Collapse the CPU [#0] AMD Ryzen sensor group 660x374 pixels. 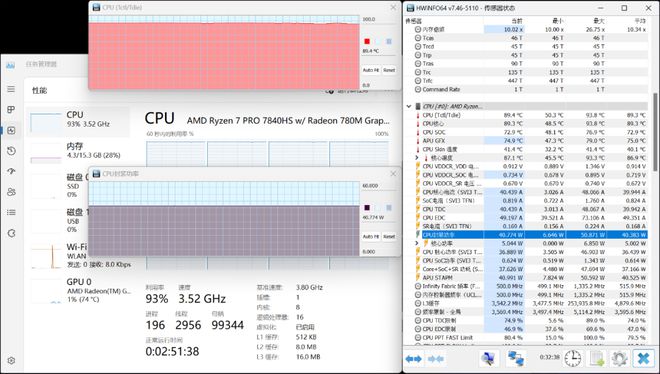409,106
